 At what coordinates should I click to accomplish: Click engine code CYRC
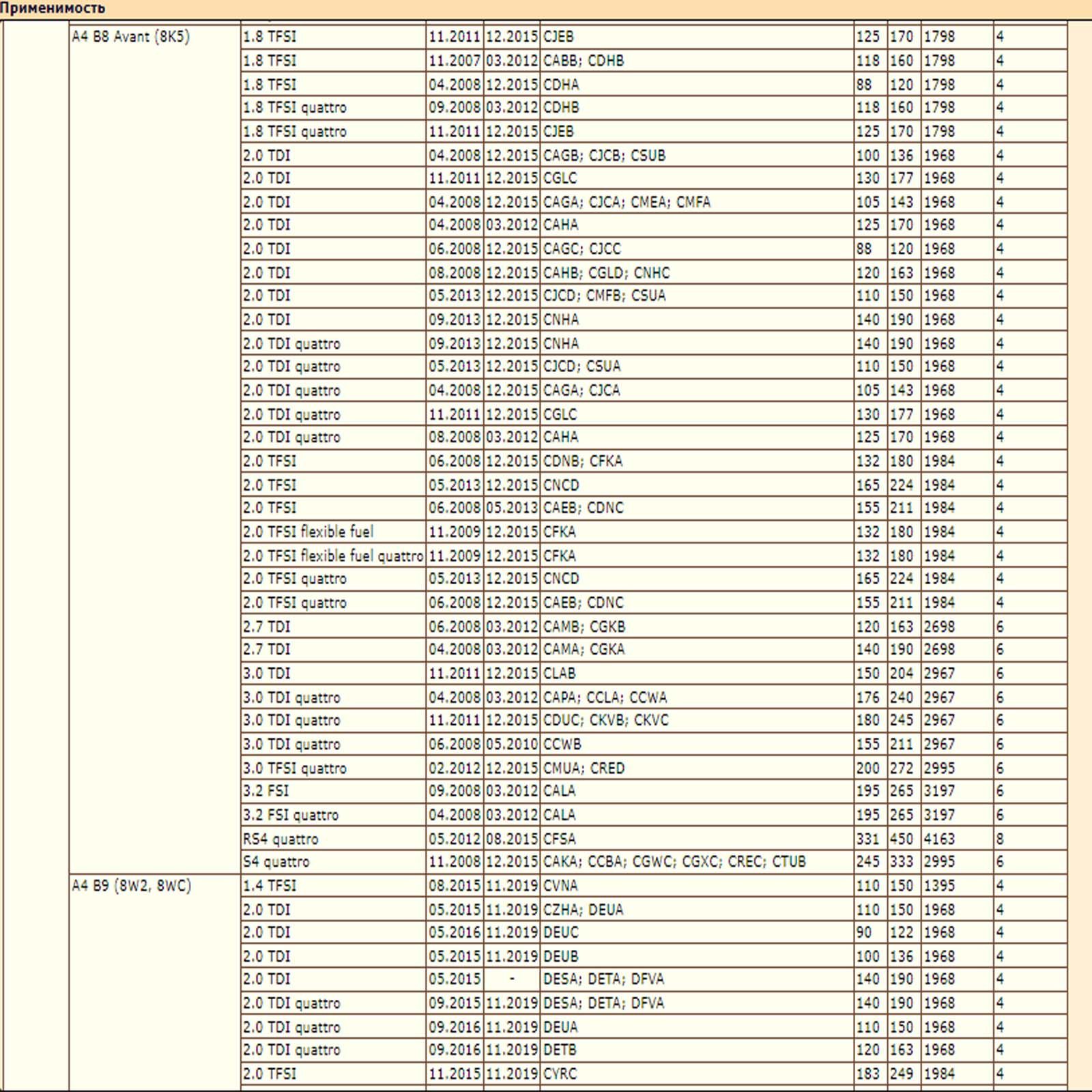pyautogui.click(x=560, y=1074)
